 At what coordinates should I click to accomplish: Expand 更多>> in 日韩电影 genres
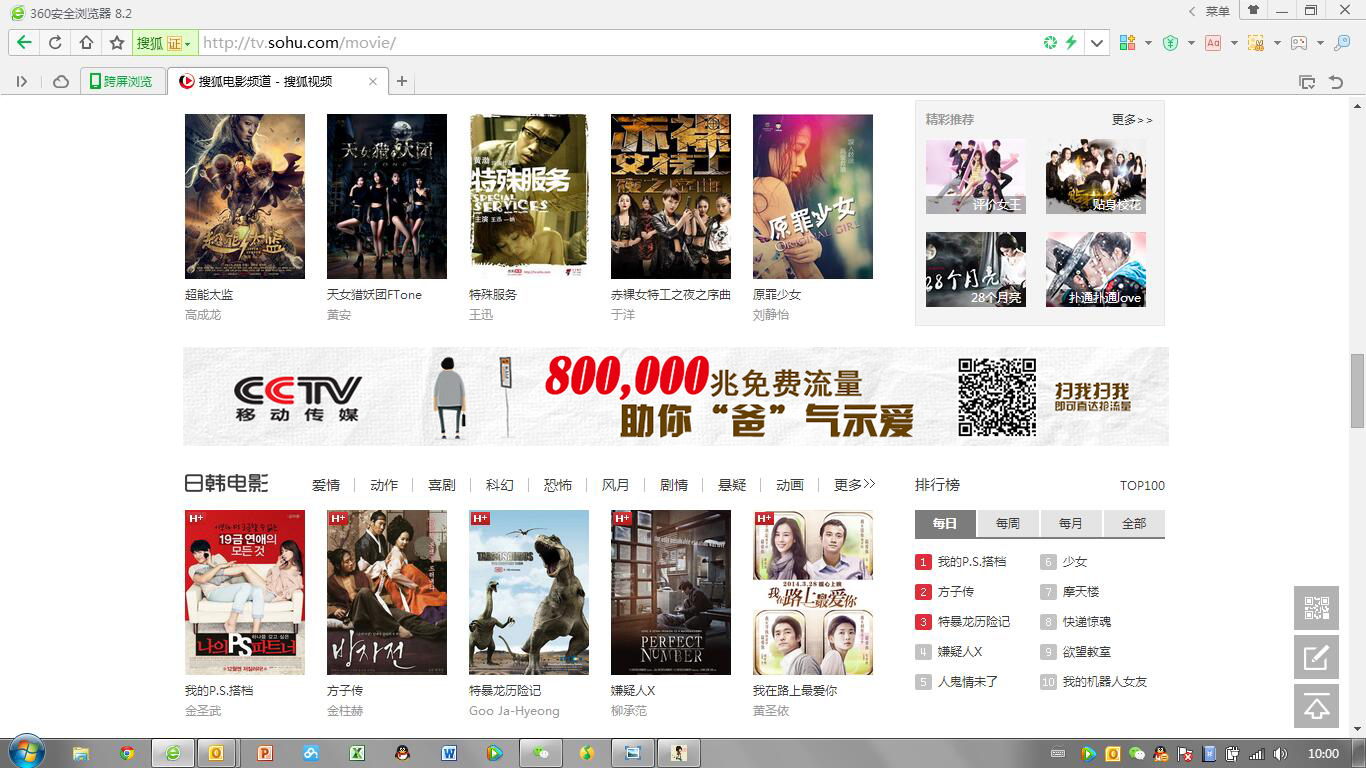coord(855,485)
